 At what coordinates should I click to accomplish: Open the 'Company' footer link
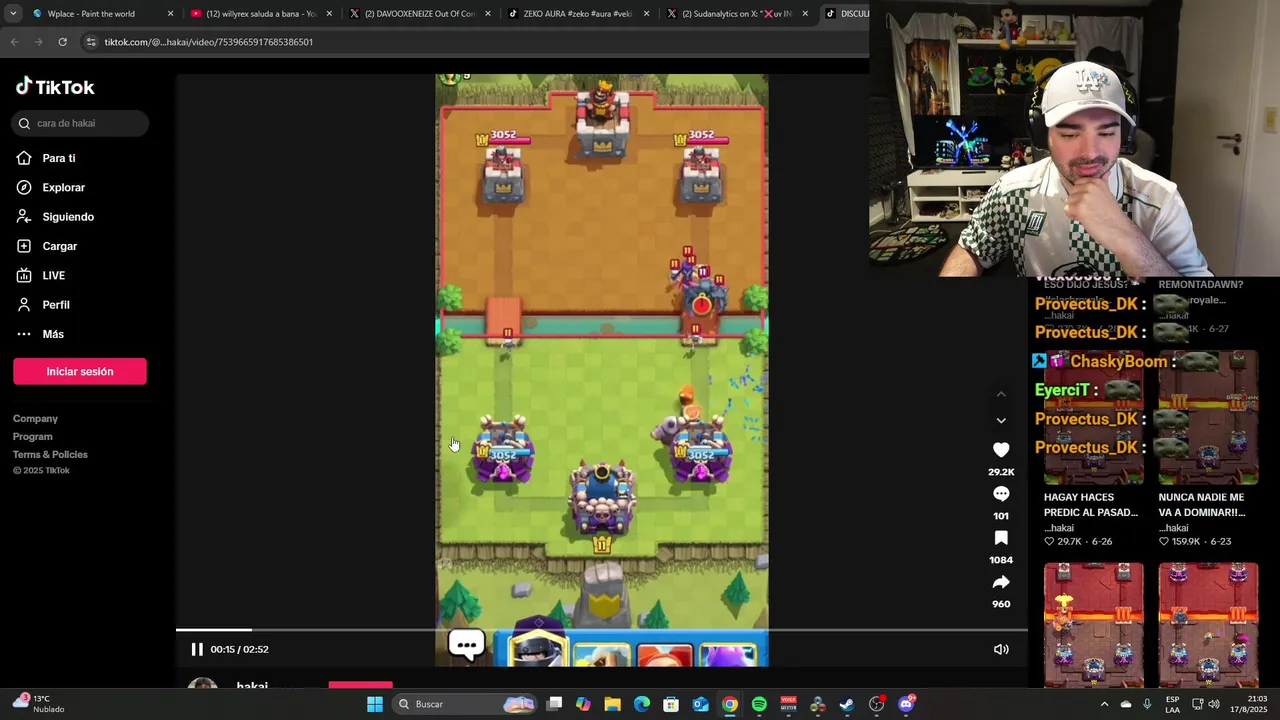click(35, 419)
